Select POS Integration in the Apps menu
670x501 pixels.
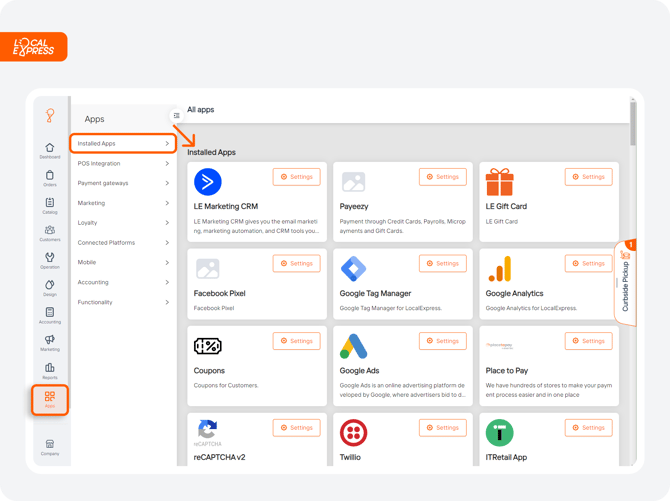(x=123, y=163)
